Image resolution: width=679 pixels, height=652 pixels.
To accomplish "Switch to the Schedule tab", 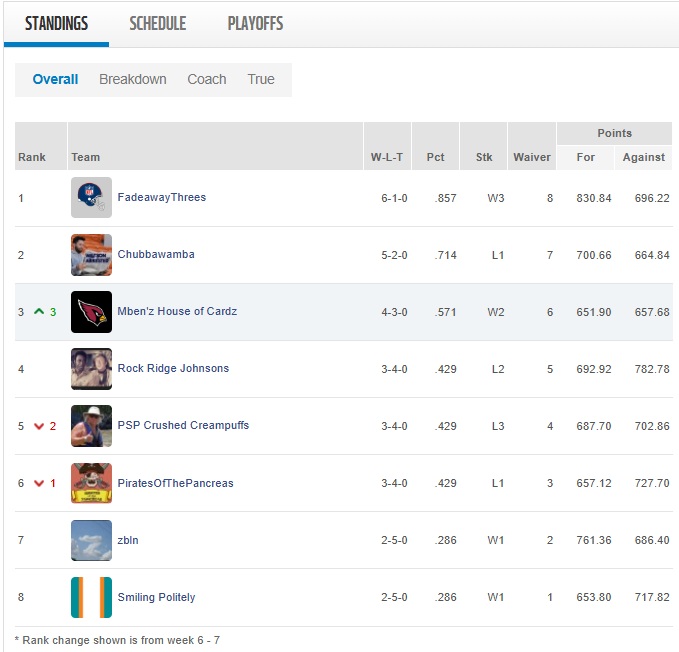I will coord(157,24).
